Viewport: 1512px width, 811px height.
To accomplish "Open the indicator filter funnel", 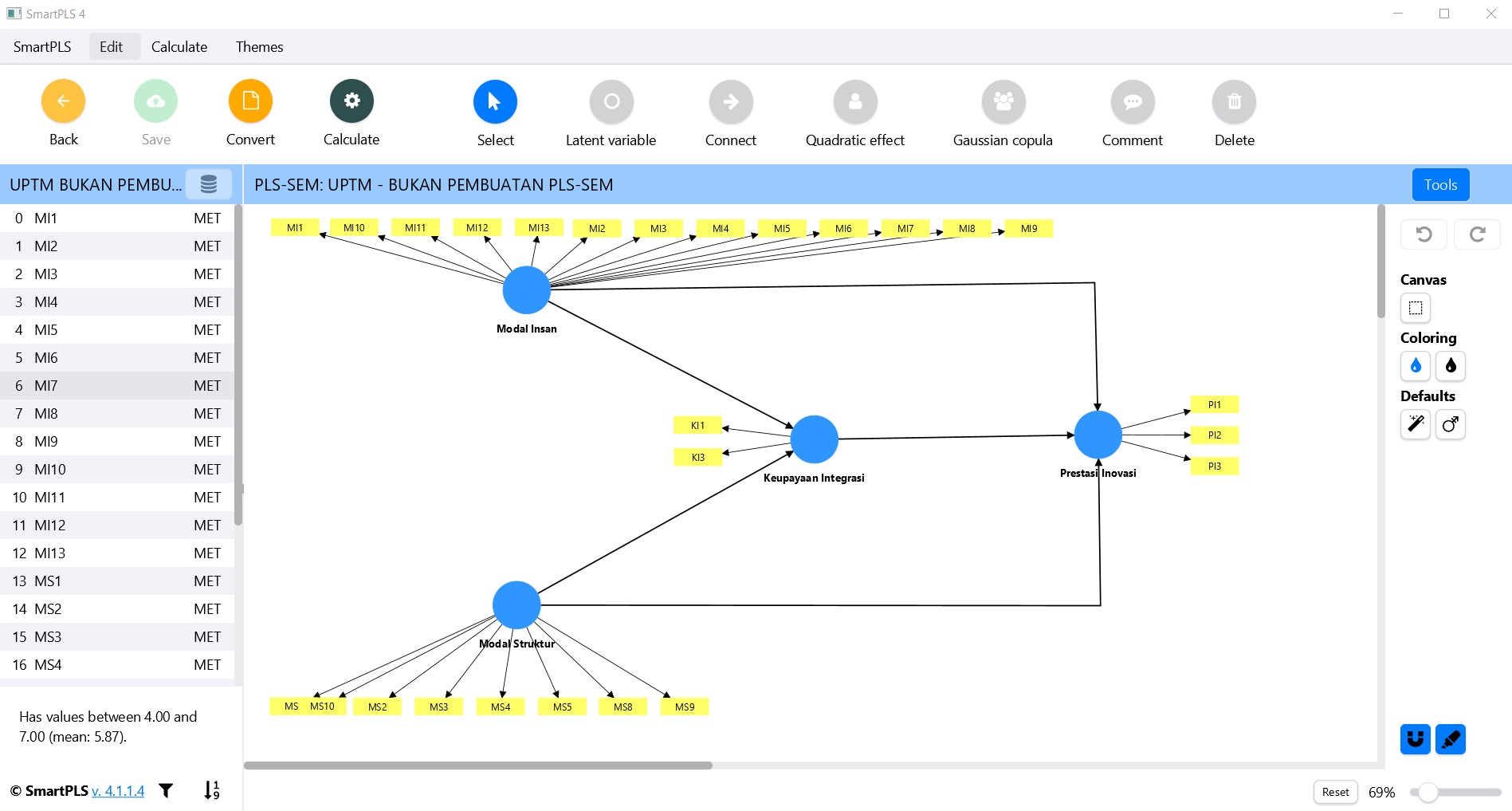I will (x=166, y=790).
